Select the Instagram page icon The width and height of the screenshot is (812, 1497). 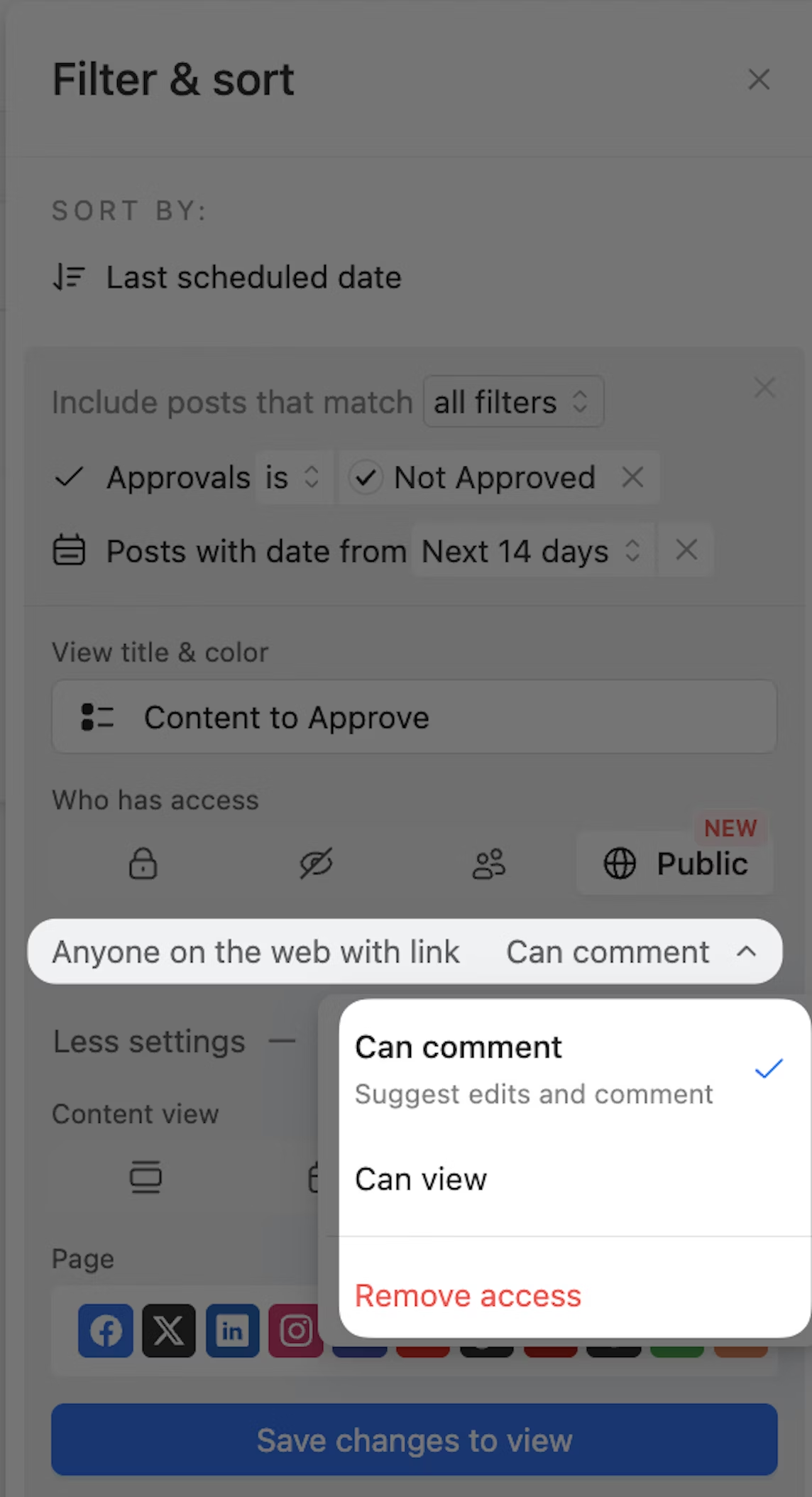[296, 1330]
